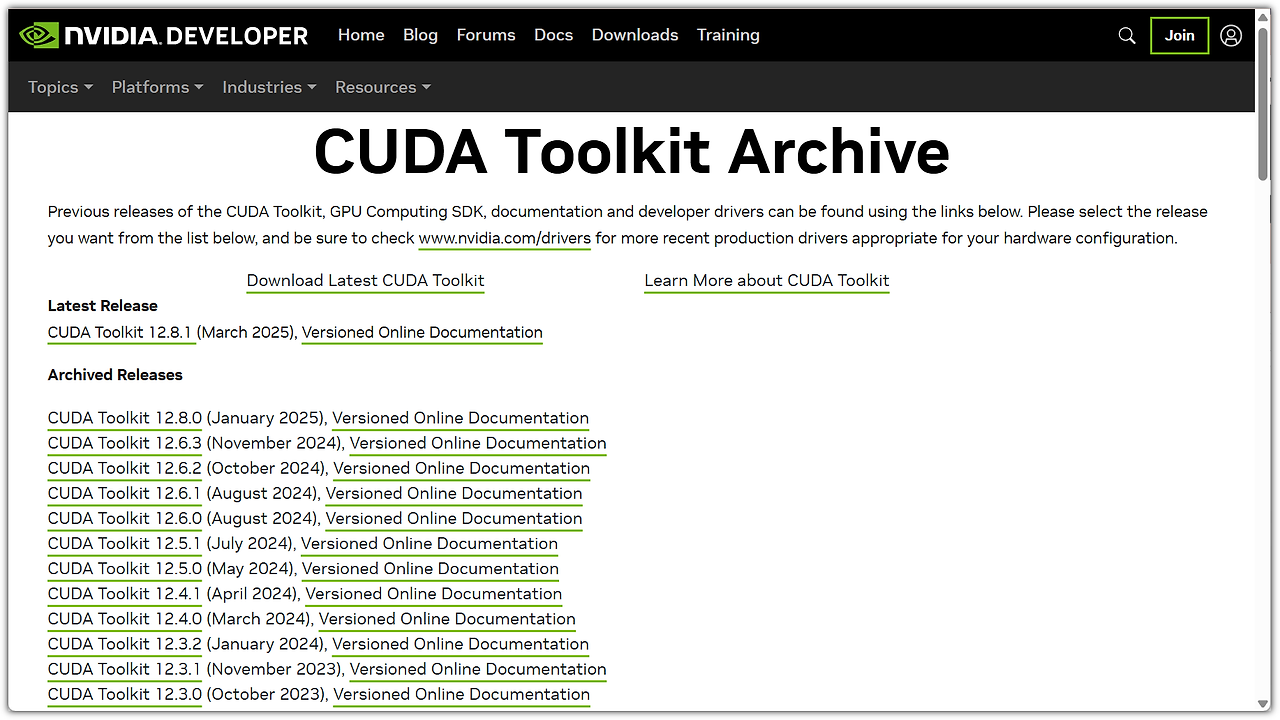This screenshot has height=720, width=1280.
Task: Select the CUDA Toolkit 12.8.1 release link
Action: (121, 332)
